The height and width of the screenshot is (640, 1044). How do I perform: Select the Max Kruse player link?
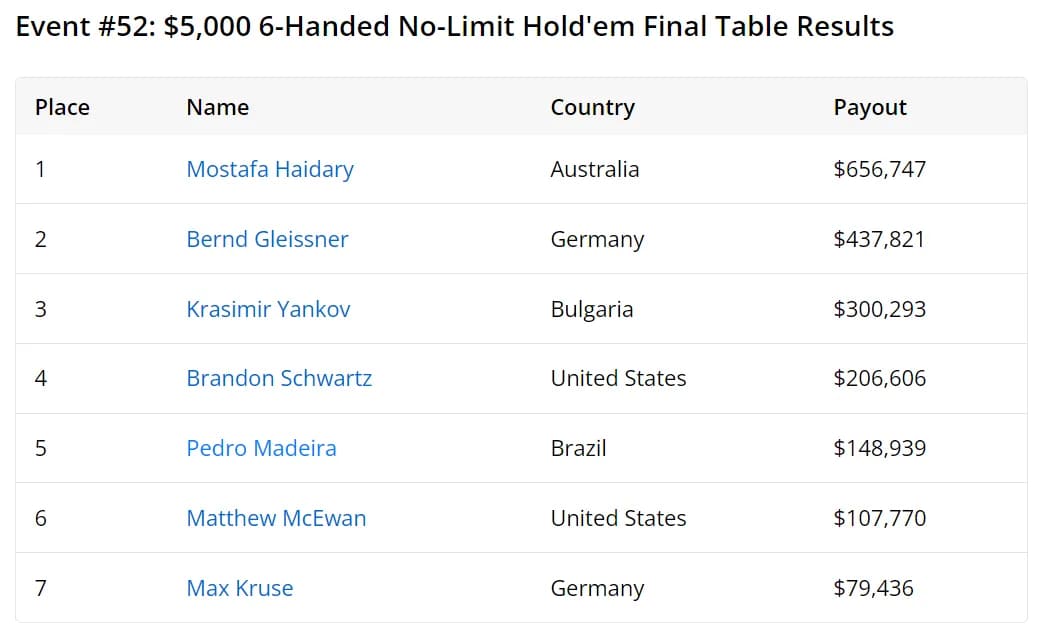tap(240, 588)
